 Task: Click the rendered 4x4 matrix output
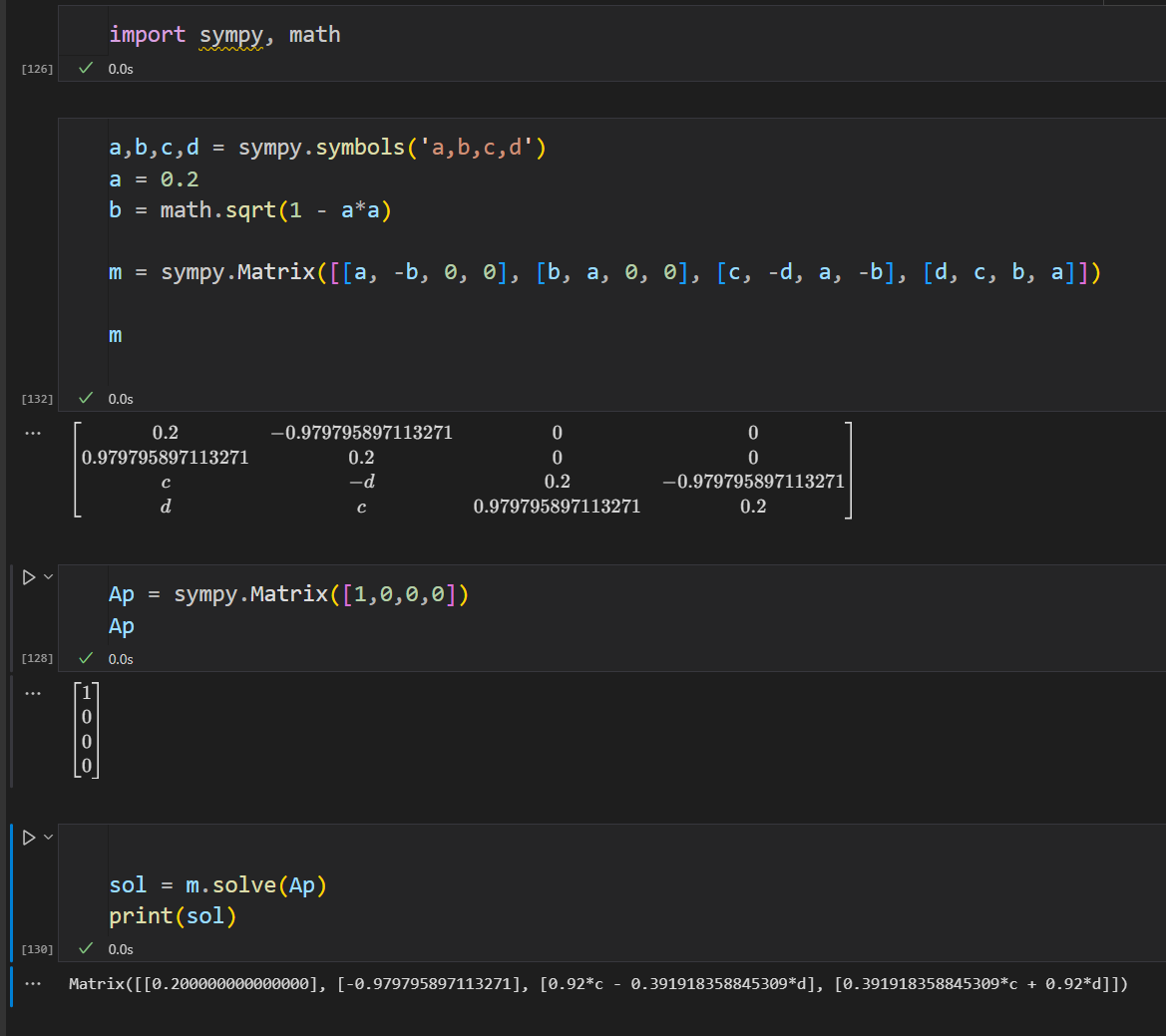(463, 470)
